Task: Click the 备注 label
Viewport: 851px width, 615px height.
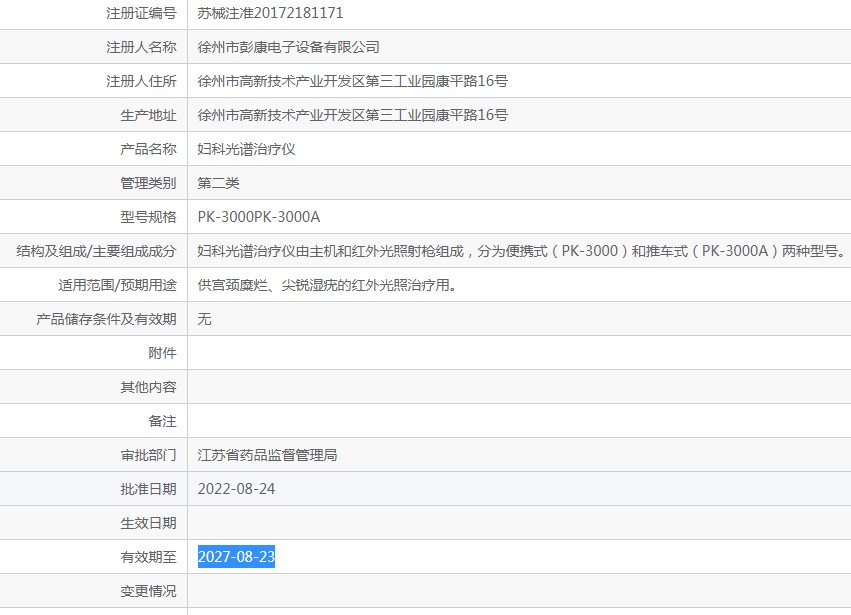Action: click(162, 421)
